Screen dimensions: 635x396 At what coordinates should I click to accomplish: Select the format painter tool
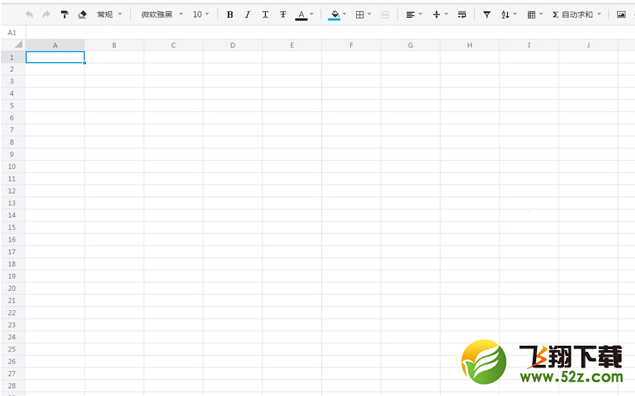click(x=64, y=15)
